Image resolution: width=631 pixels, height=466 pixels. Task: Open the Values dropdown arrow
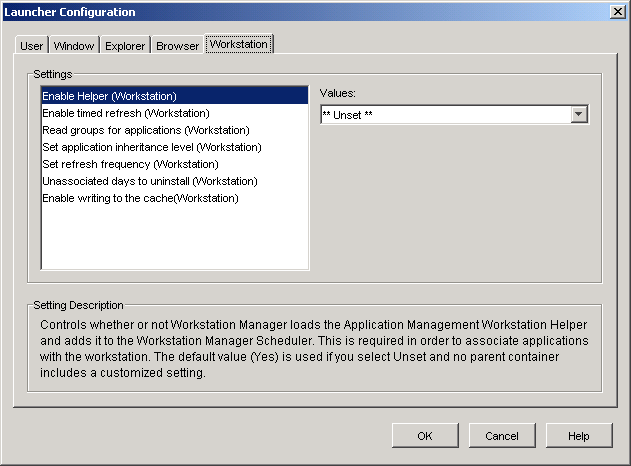tap(579, 115)
